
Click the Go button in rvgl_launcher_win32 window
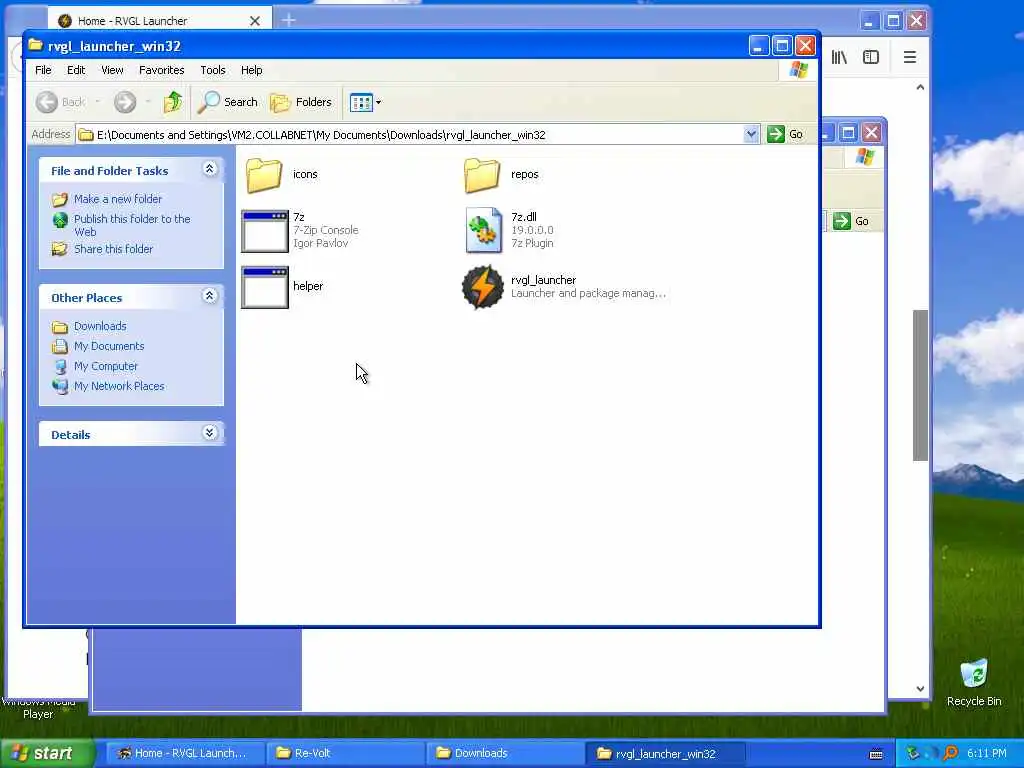pyautogui.click(x=786, y=135)
